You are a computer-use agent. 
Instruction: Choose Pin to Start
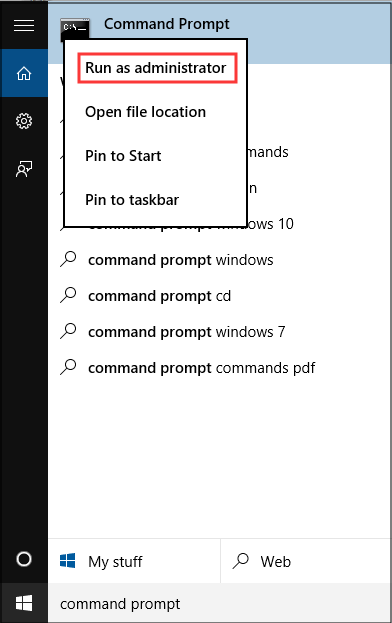tap(123, 156)
